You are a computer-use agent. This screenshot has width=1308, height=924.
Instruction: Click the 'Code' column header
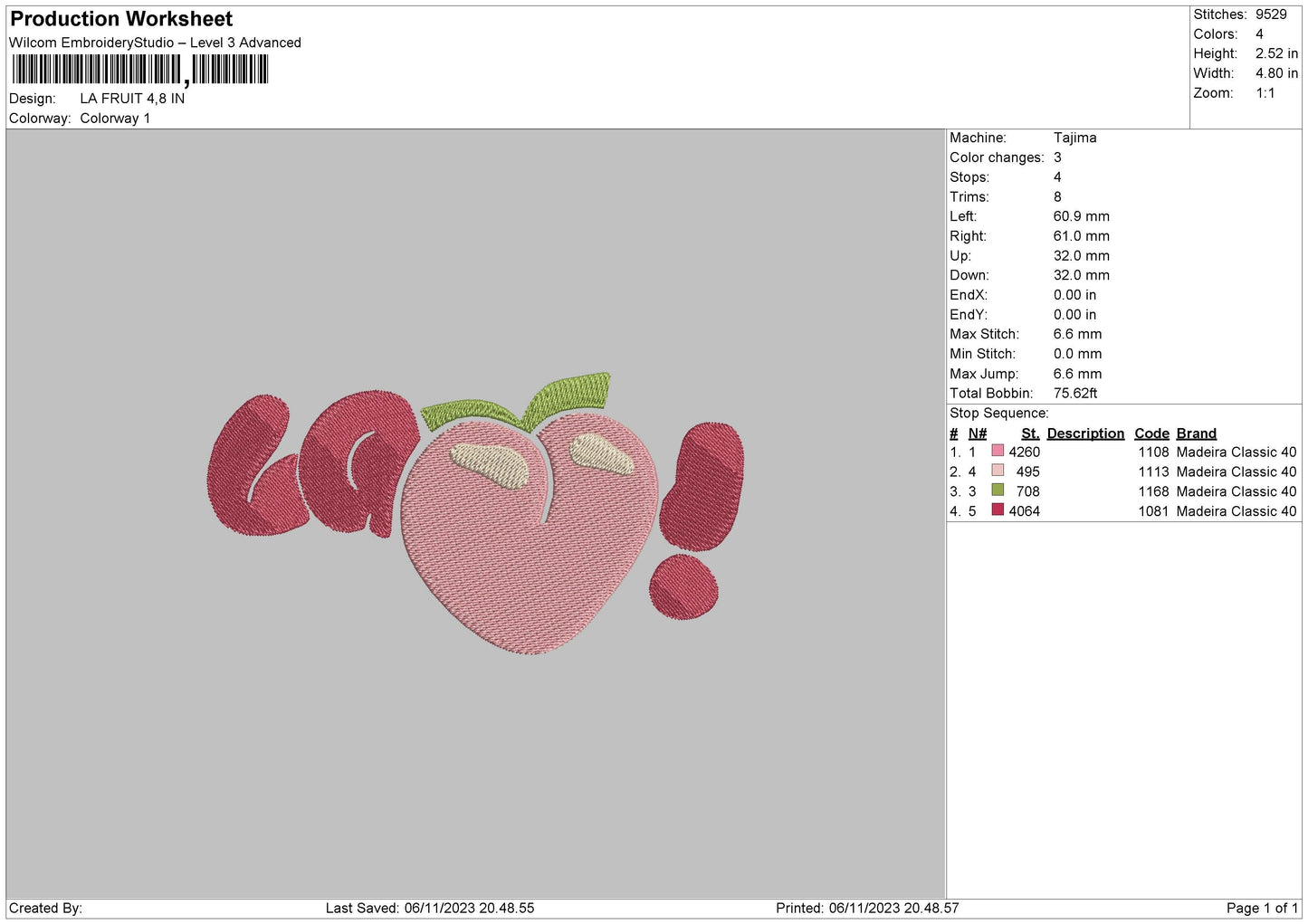(x=1151, y=433)
